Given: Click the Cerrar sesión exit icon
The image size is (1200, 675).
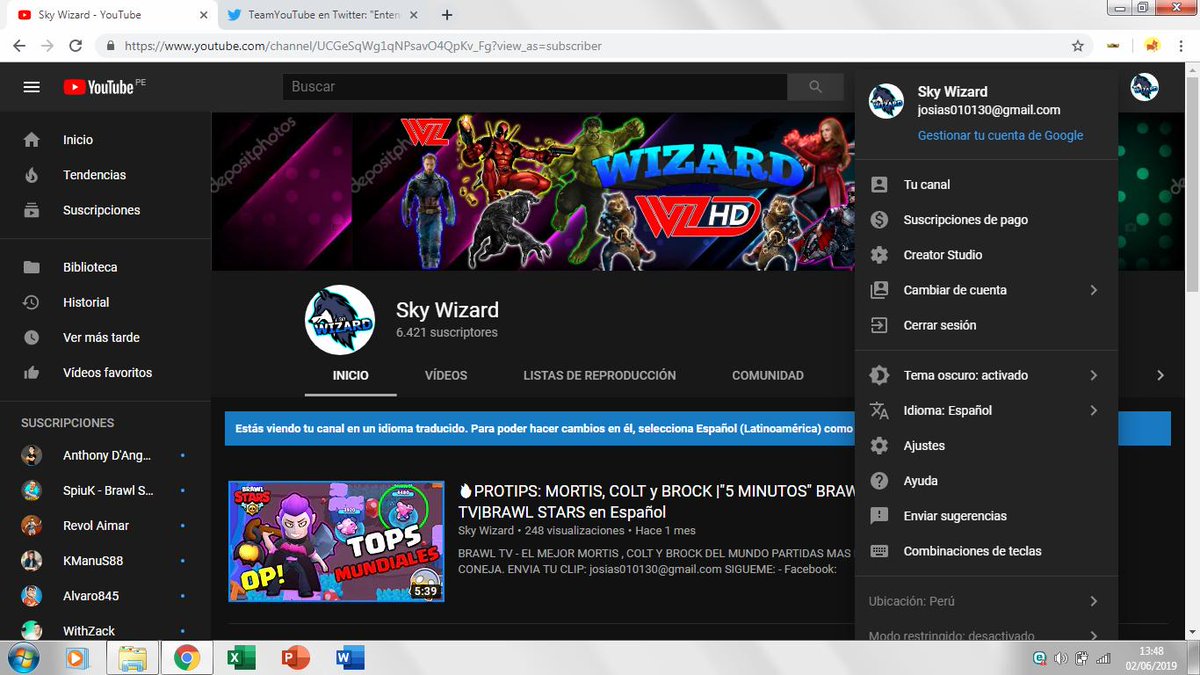Looking at the screenshot, I should pos(879,325).
